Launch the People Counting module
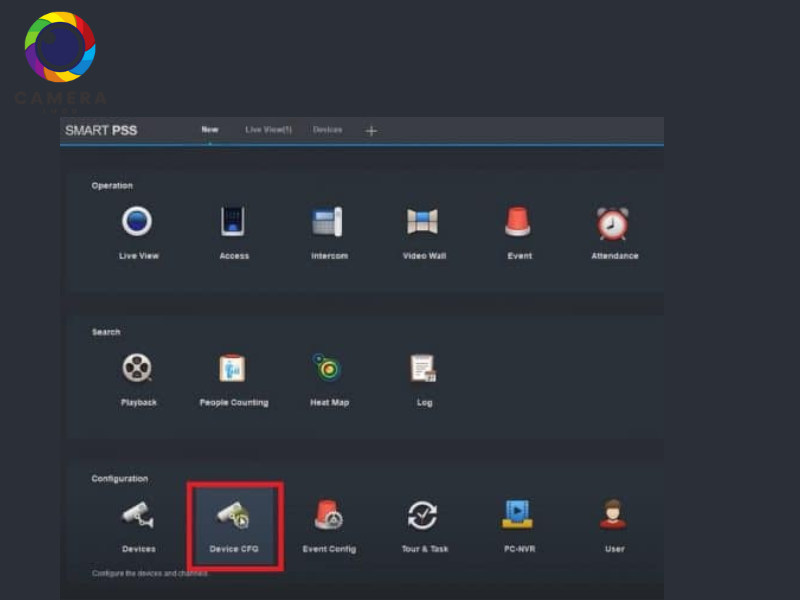 (x=233, y=370)
